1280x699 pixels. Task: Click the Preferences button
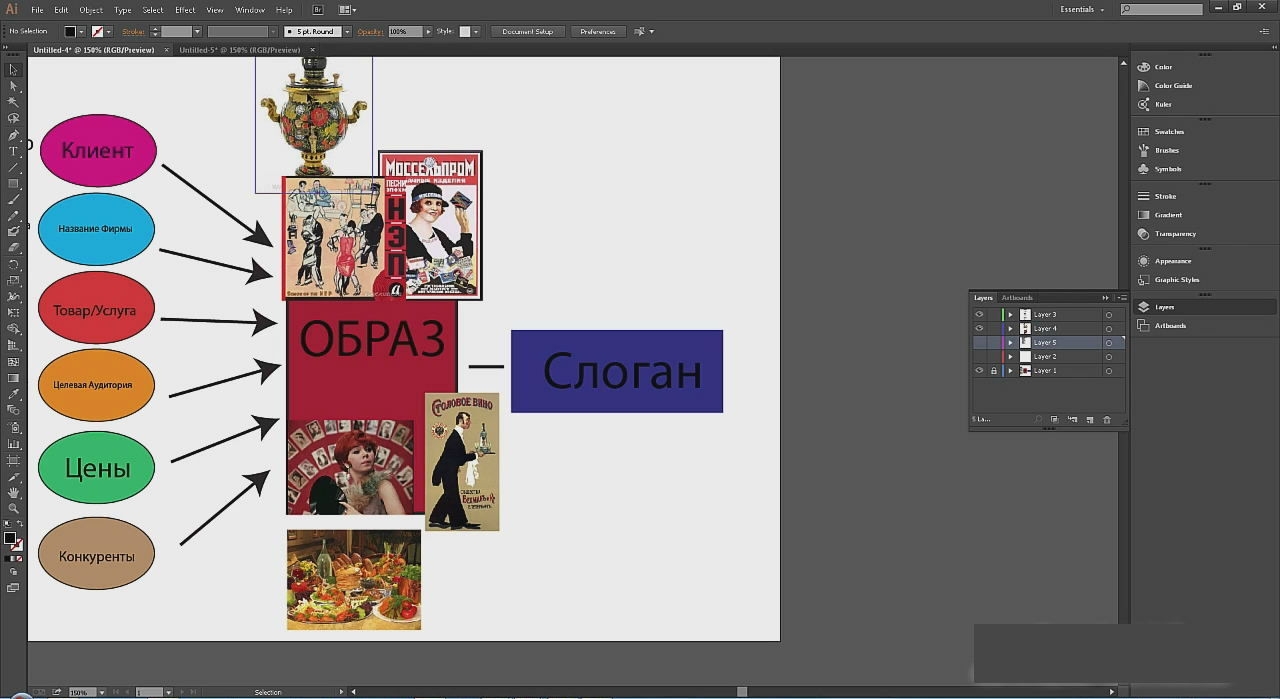[598, 32]
